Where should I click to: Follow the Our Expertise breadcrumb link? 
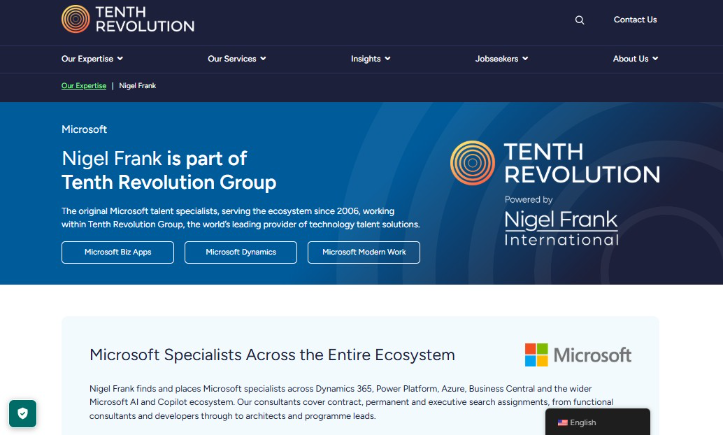[x=83, y=86]
